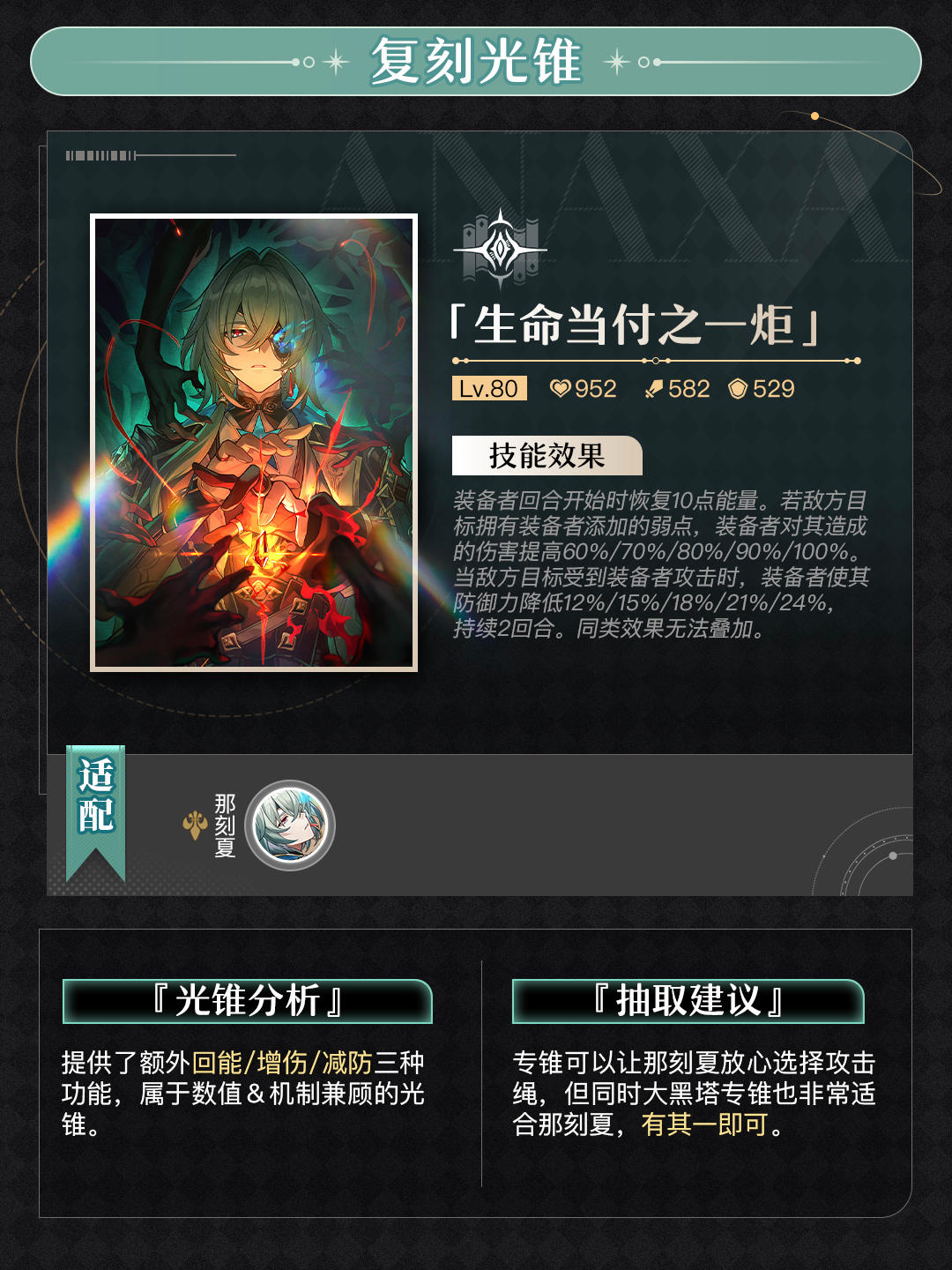This screenshot has width=952, height=1270.
Task: Select the 技能效果 label tab
Action: tap(547, 456)
